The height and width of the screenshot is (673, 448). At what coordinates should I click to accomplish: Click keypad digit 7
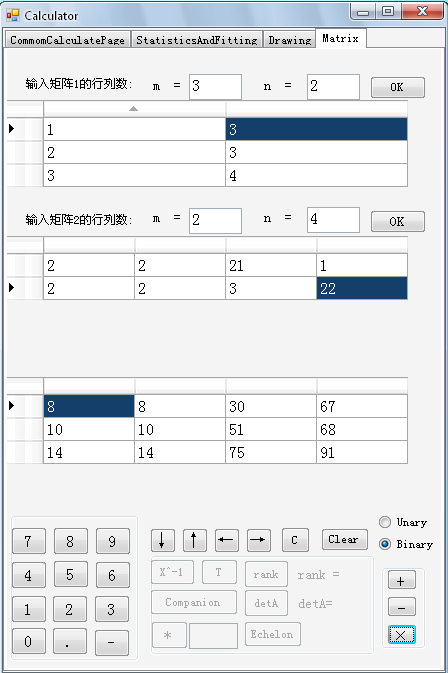(29, 541)
